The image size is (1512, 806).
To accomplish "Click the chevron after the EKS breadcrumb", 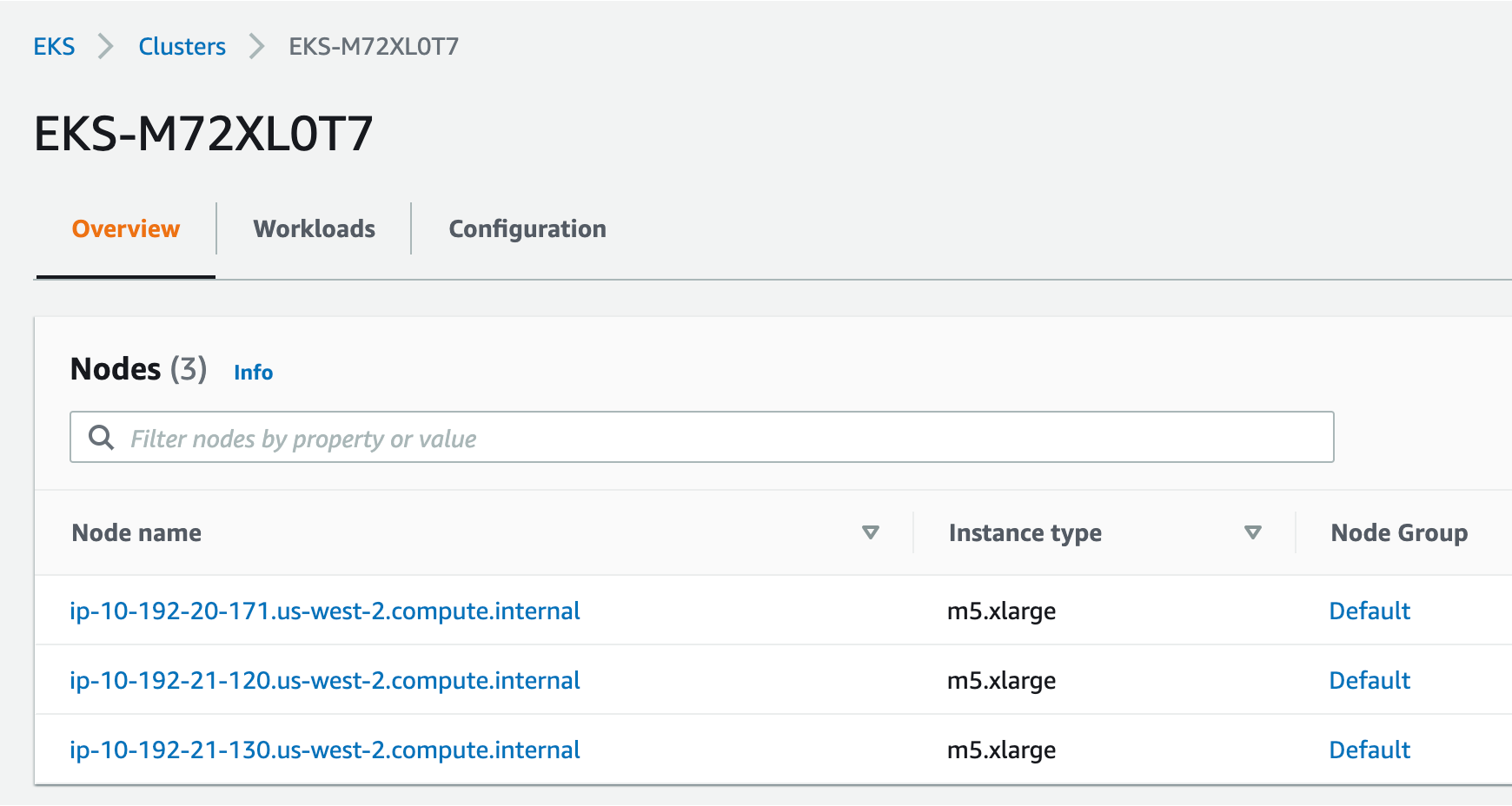I will (x=106, y=46).
